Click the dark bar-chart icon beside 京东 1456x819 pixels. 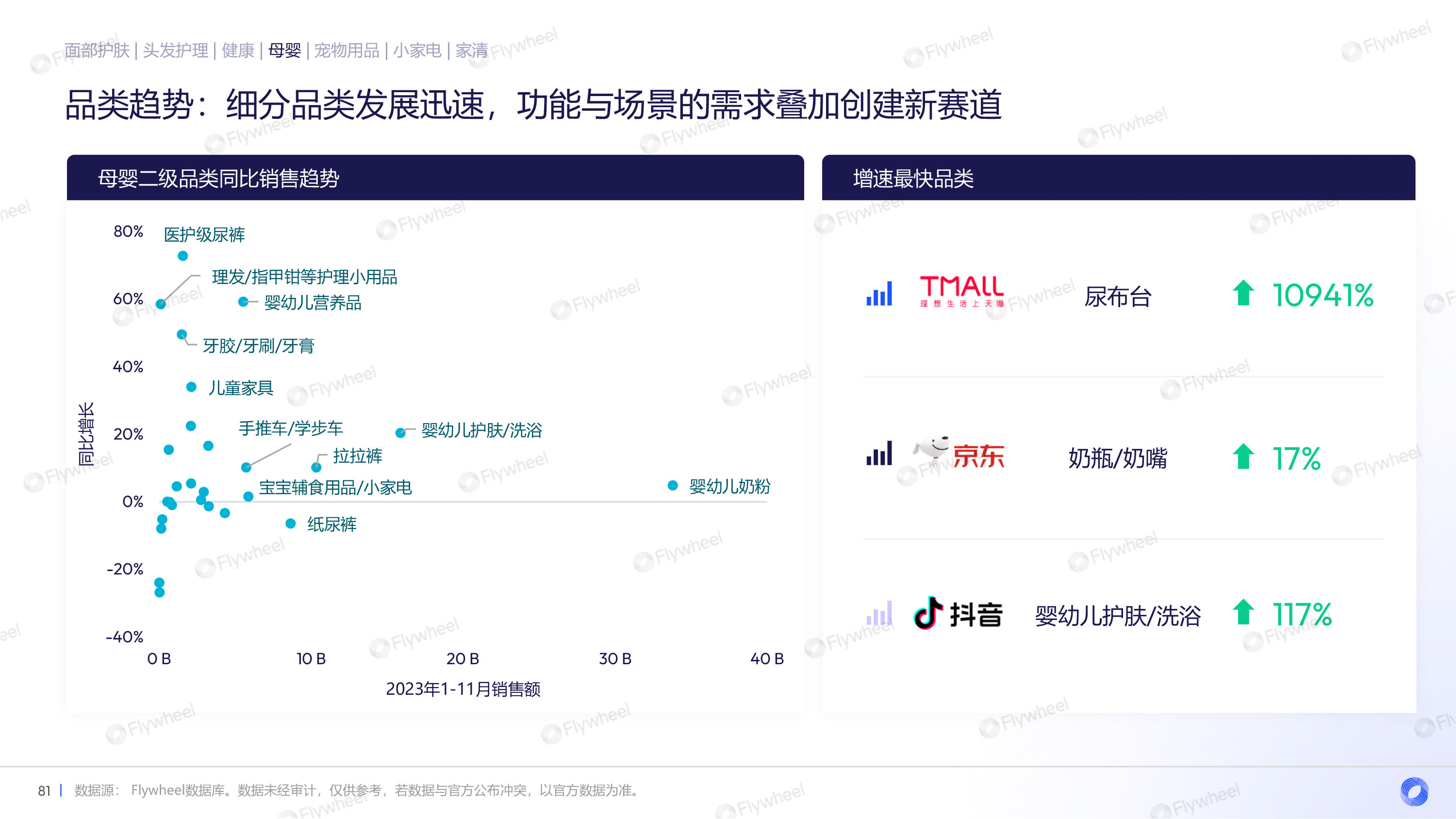(879, 454)
